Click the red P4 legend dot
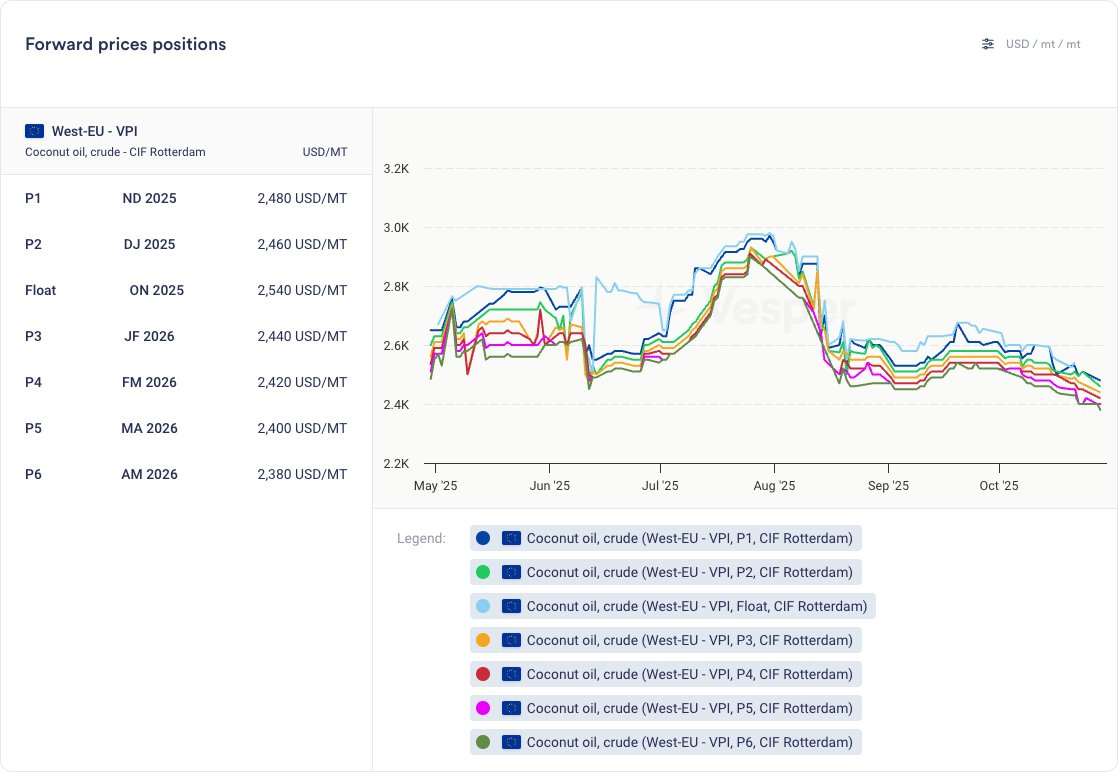 tap(483, 674)
